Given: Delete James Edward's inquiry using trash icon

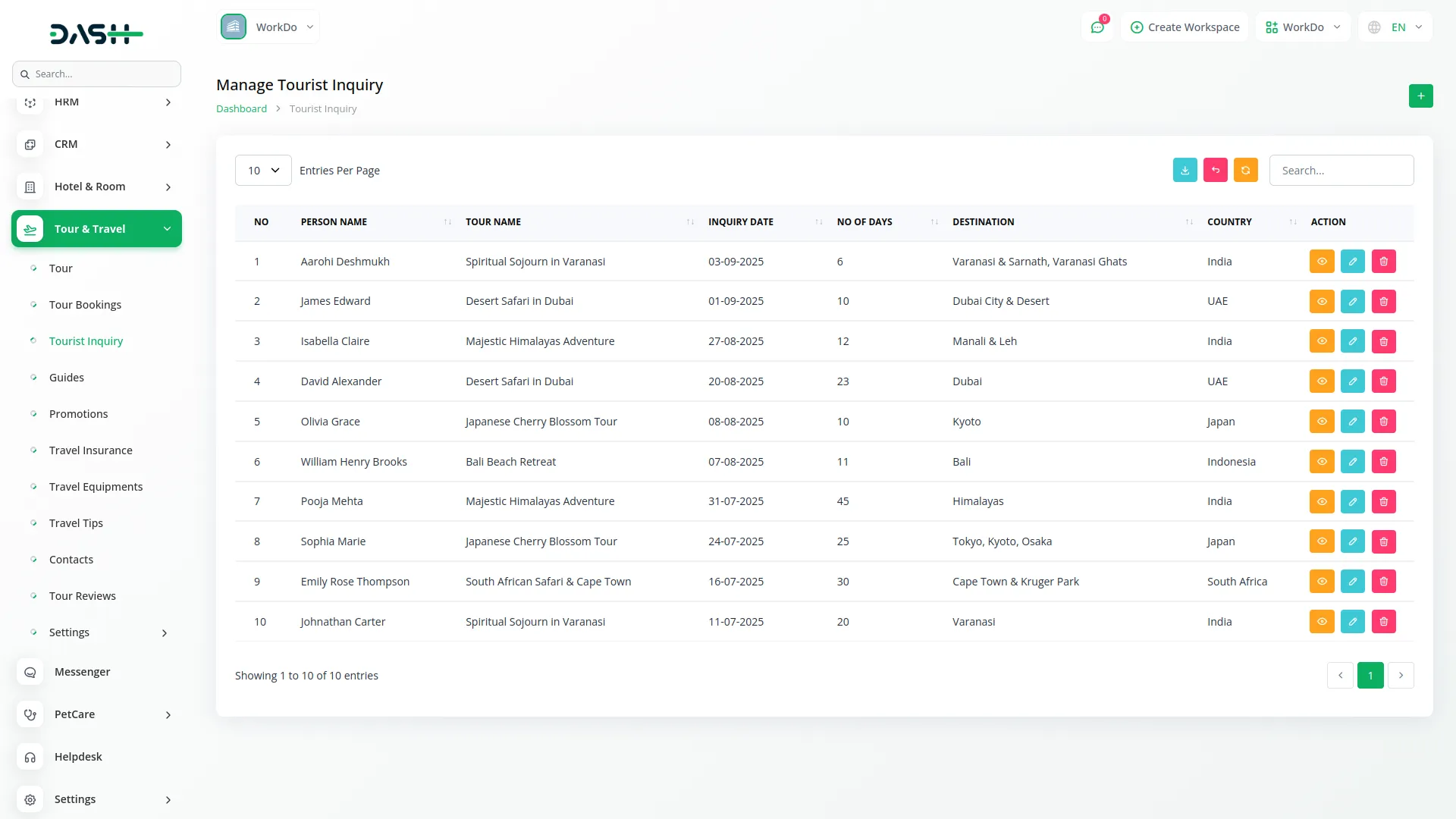Looking at the screenshot, I should pos(1383,302).
